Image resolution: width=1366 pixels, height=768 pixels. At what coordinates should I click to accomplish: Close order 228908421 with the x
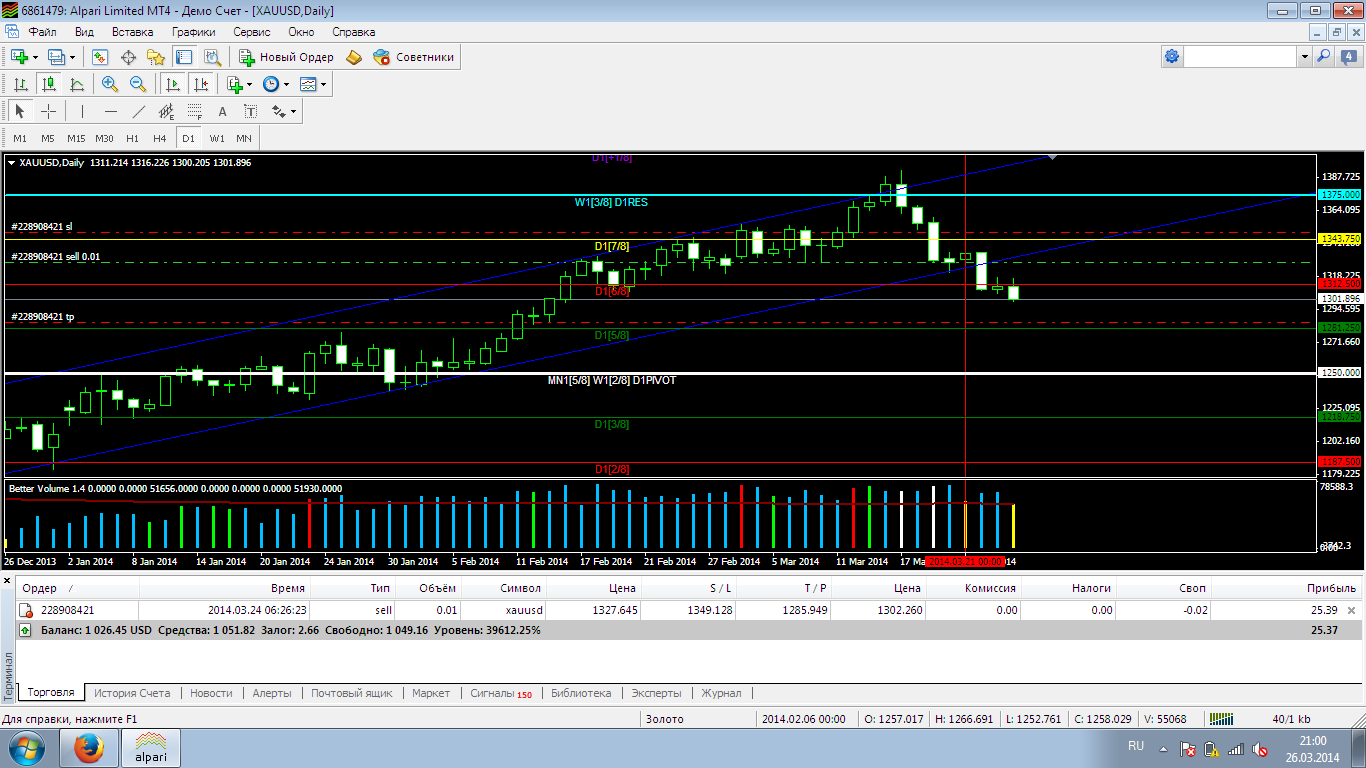tap(1352, 610)
